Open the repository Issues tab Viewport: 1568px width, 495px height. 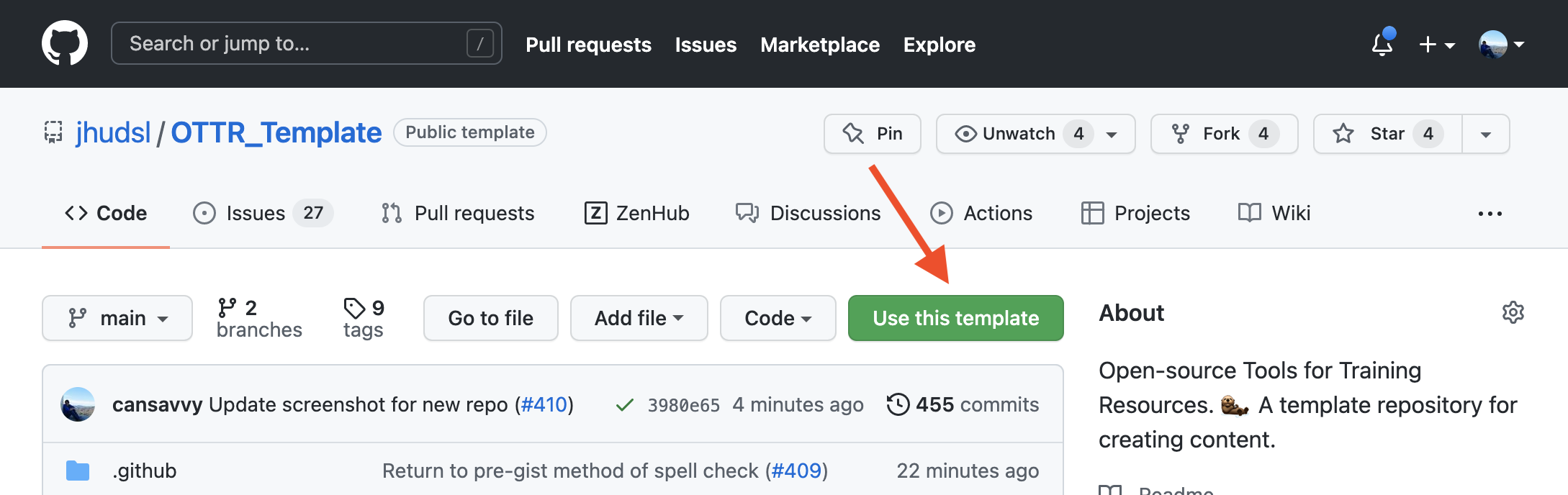pos(262,213)
